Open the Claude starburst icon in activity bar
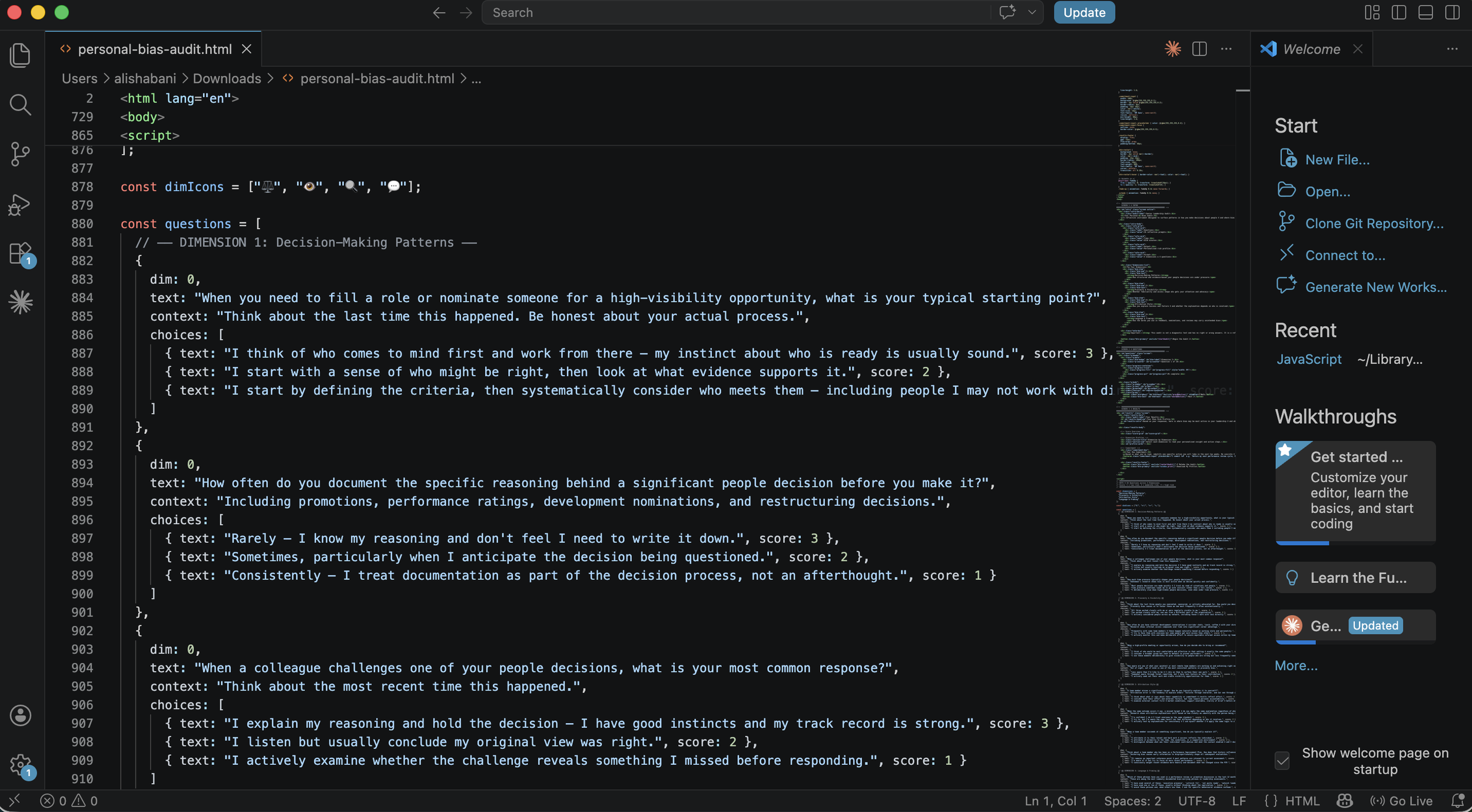This screenshot has width=1472, height=812. click(21, 302)
